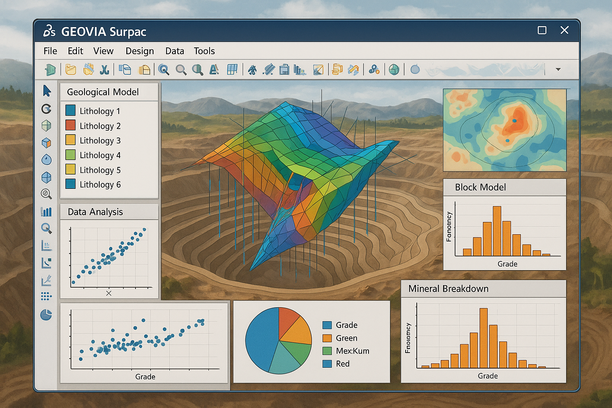The height and width of the screenshot is (408, 612).
Task: Open the Design menu
Action: [139, 50]
